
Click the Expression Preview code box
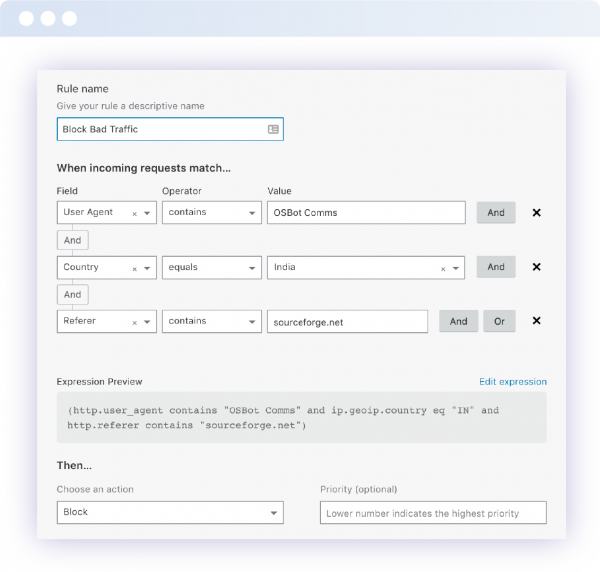[x=302, y=417]
